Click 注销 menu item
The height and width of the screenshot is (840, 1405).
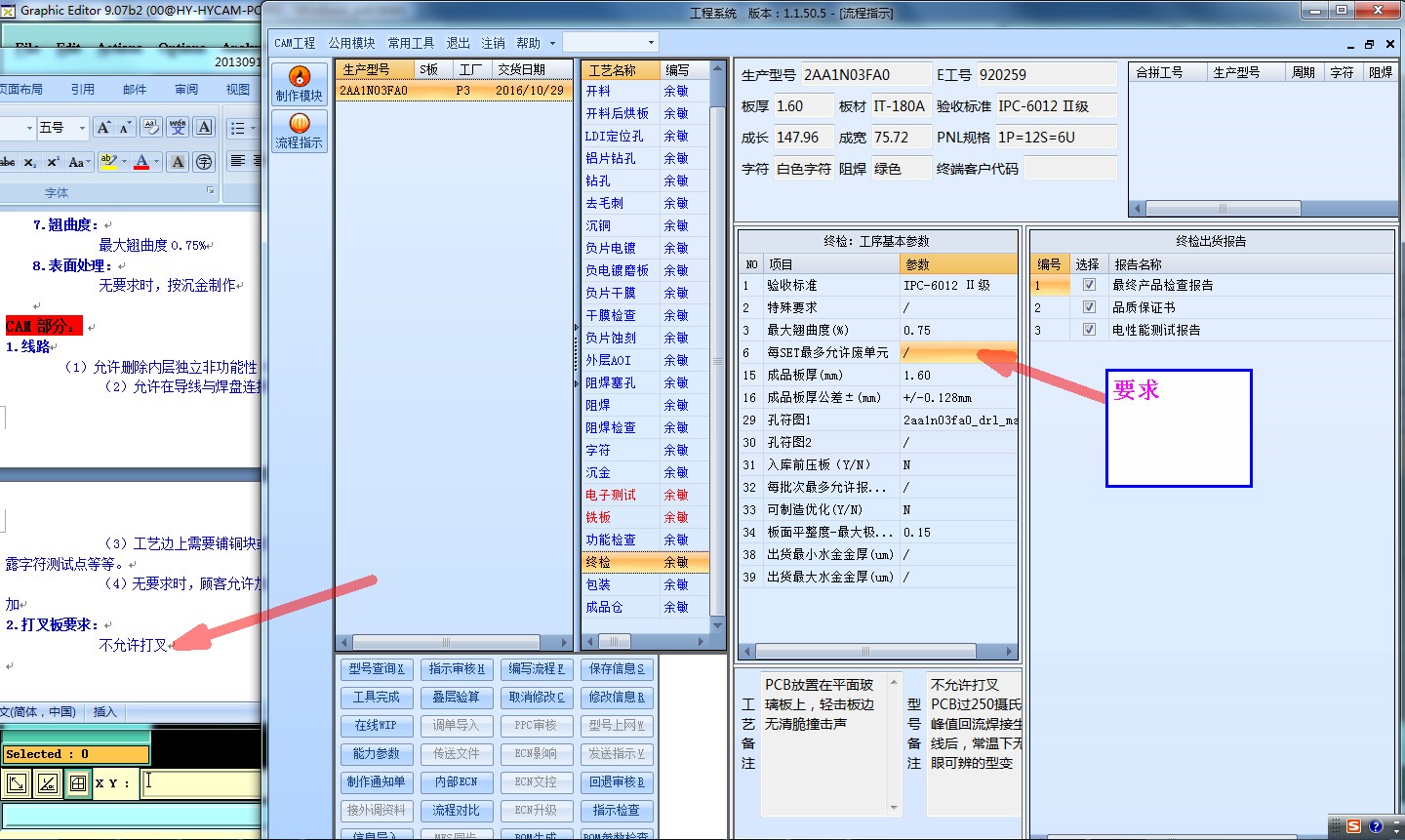(x=493, y=43)
